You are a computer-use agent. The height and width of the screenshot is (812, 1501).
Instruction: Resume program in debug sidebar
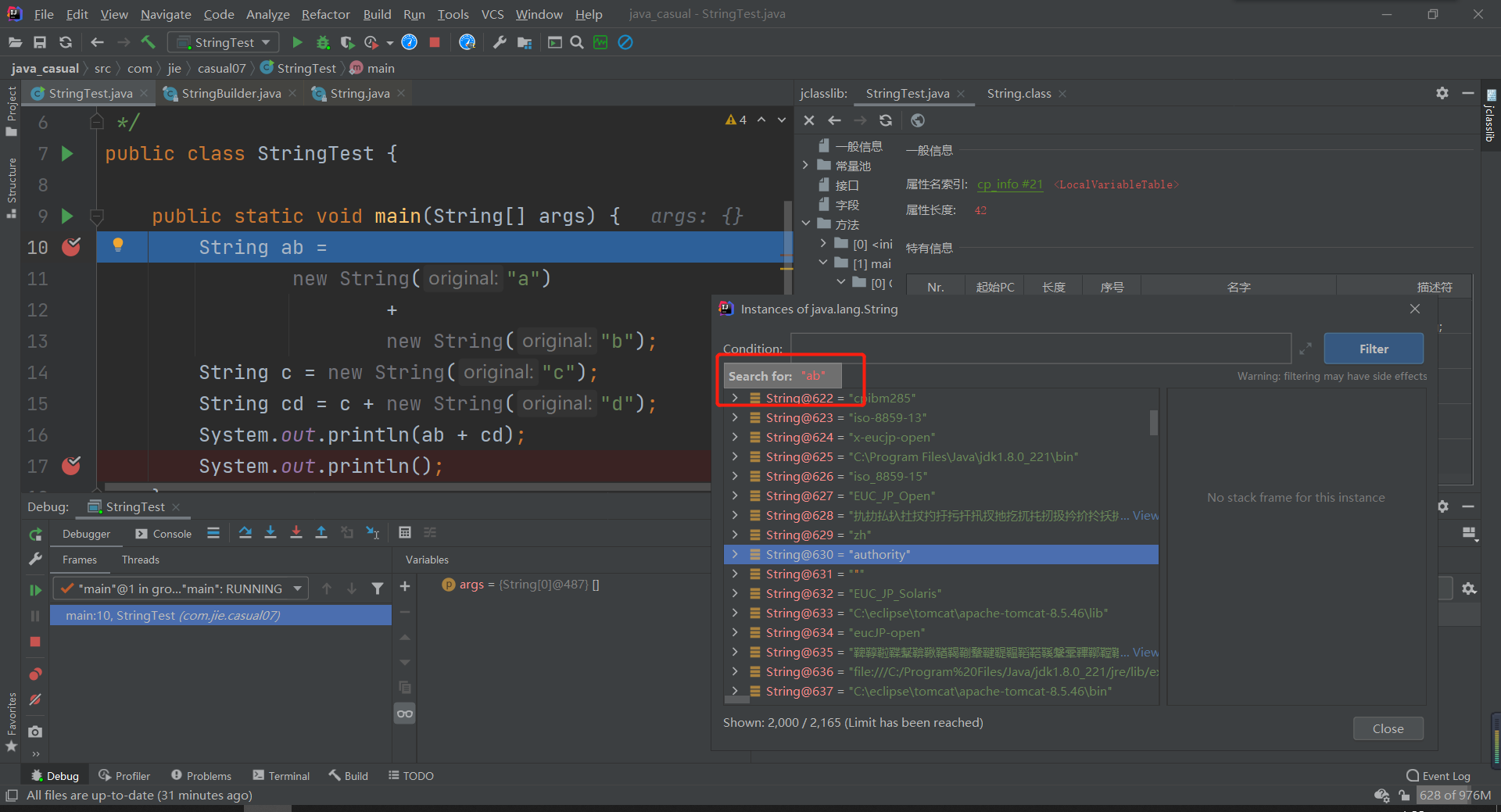35,590
